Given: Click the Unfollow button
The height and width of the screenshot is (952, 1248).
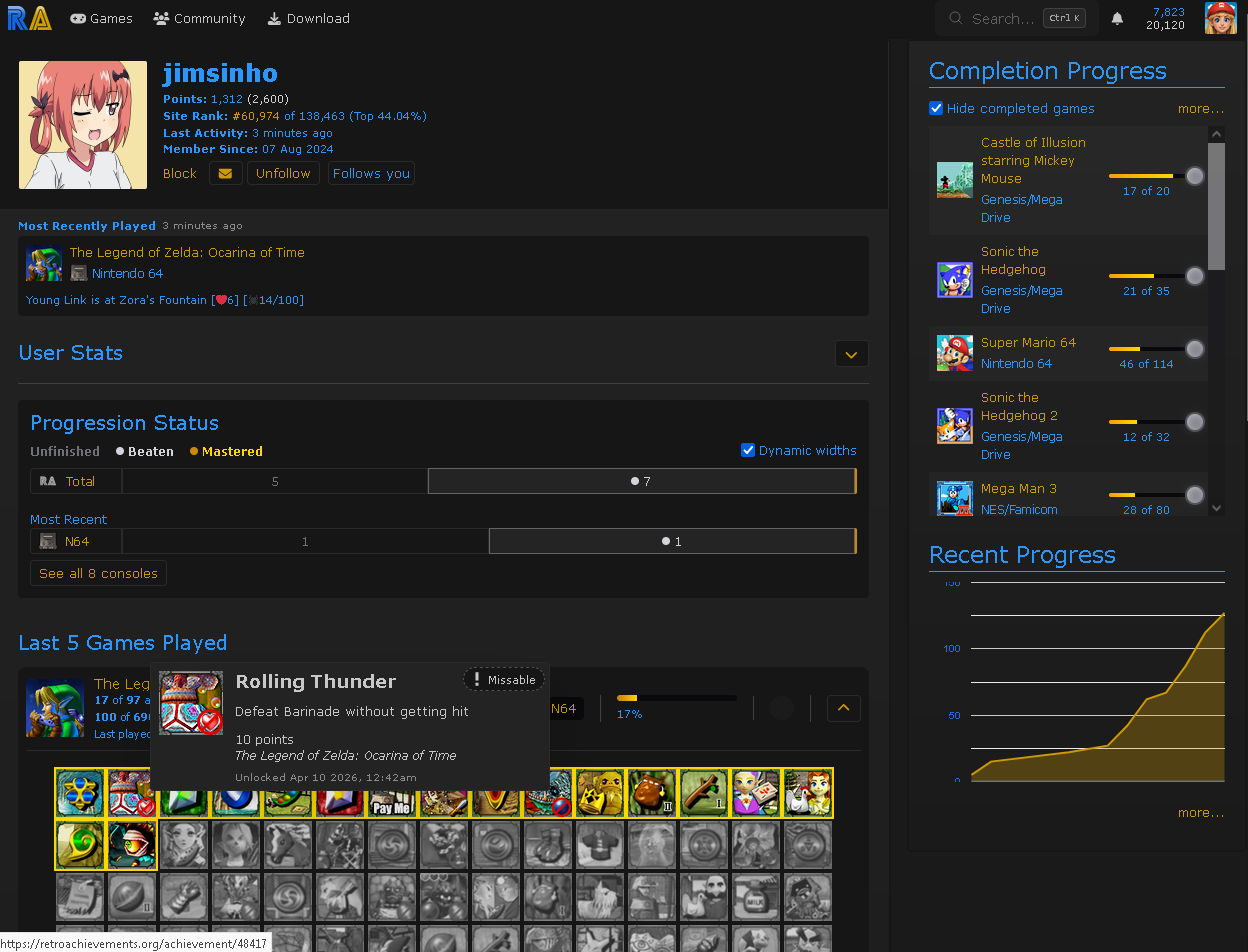Looking at the screenshot, I should click(x=283, y=173).
